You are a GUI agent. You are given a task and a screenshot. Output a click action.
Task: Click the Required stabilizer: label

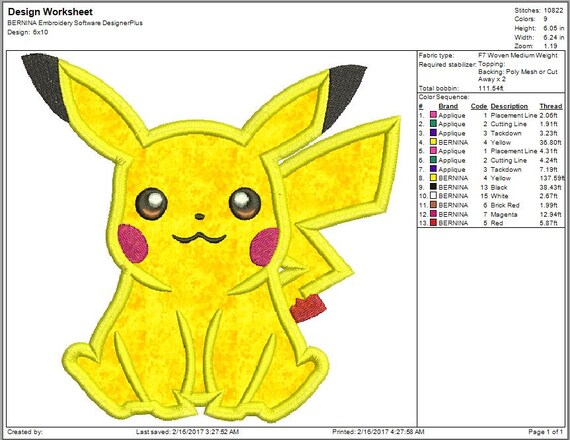(447, 65)
